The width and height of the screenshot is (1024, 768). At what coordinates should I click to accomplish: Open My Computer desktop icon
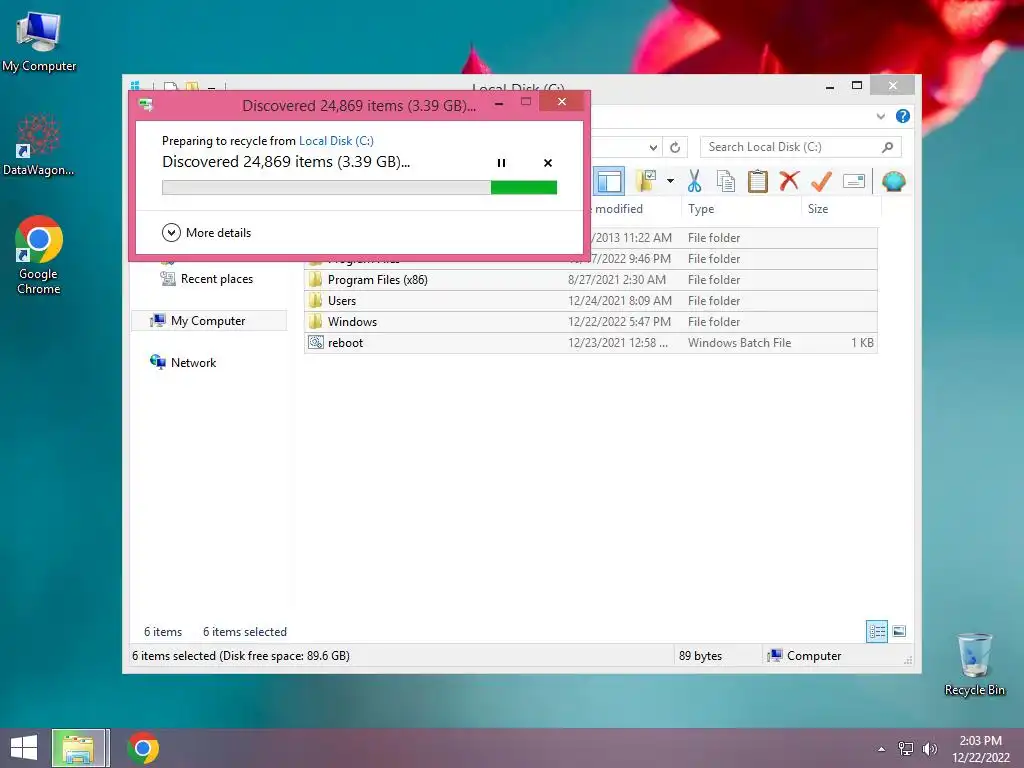[x=39, y=42]
